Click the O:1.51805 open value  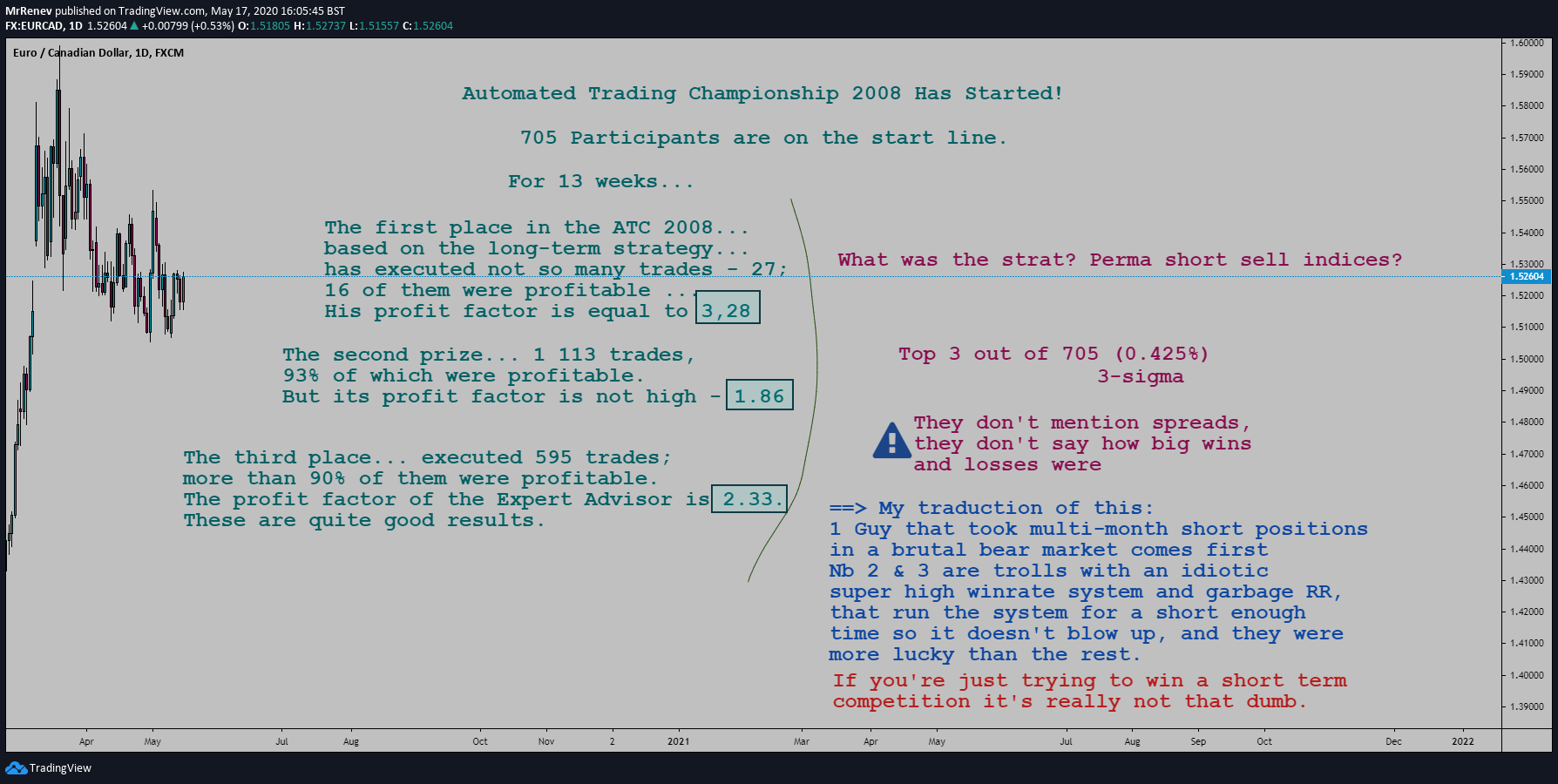[264, 26]
